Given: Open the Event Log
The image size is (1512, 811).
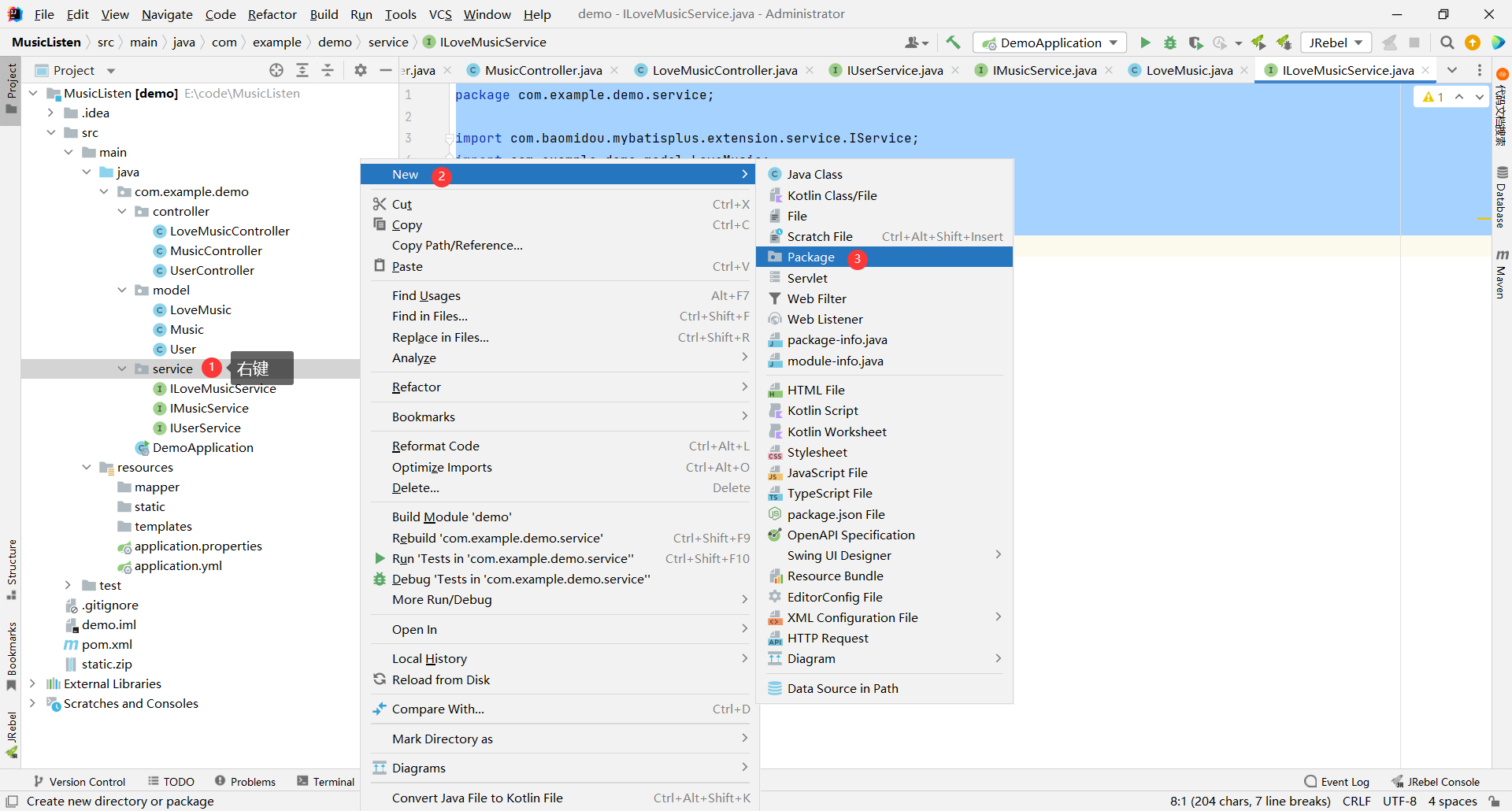Looking at the screenshot, I should point(1337,782).
